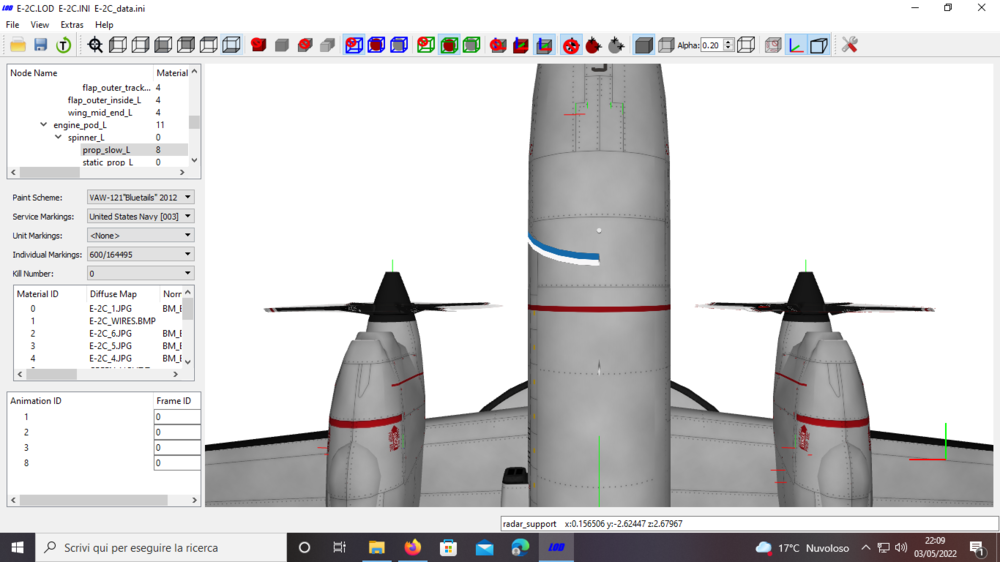1000x562 pixels.
Task: Click the plain gray cube beside the red cube
Action: coord(282,45)
